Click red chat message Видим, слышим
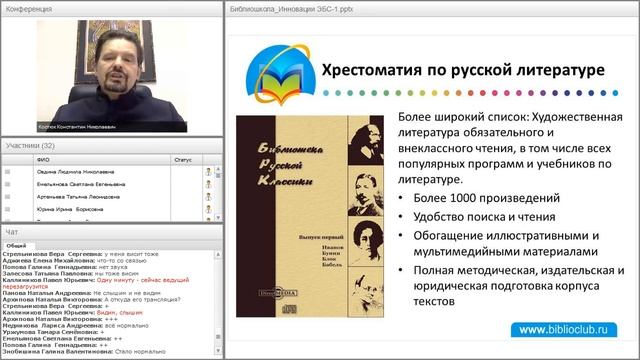The image size is (640, 360). point(120,313)
